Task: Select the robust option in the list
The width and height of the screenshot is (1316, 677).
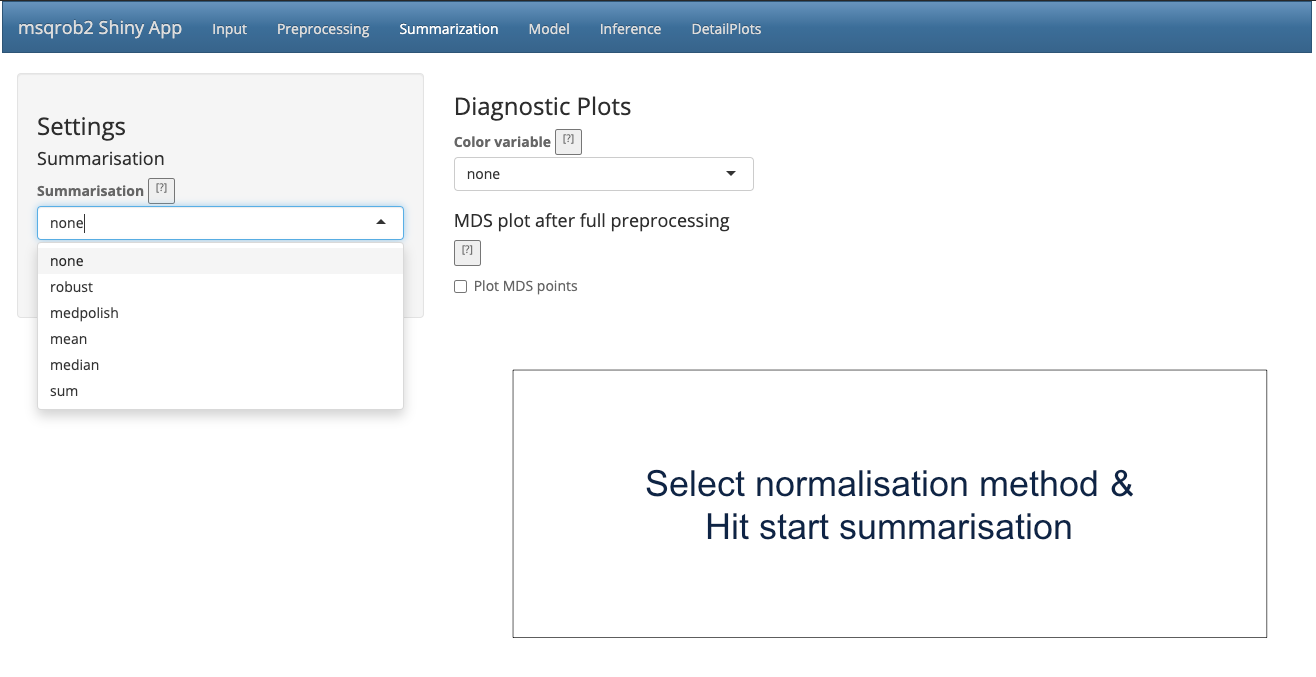Action: 72,287
